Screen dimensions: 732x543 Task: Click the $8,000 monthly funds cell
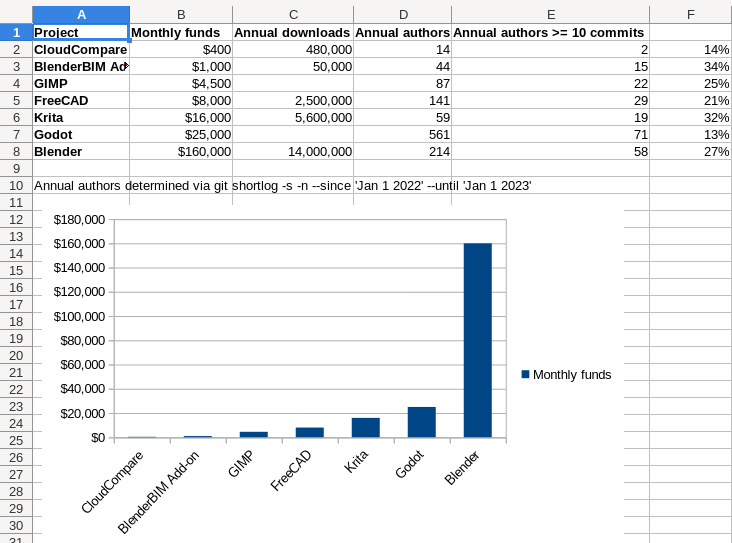[181, 100]
